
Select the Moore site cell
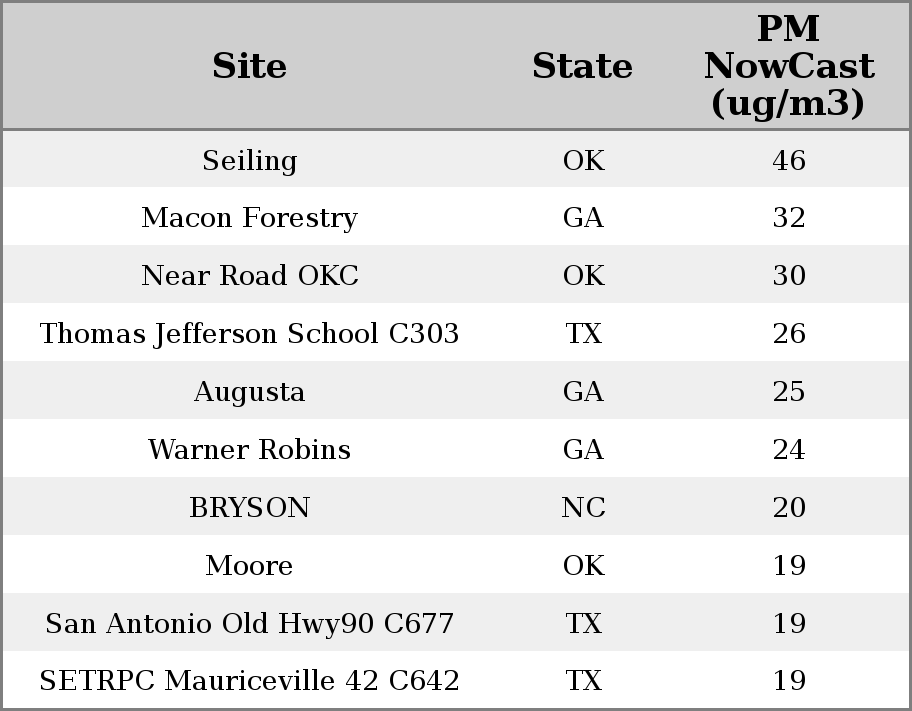point(249,566)
